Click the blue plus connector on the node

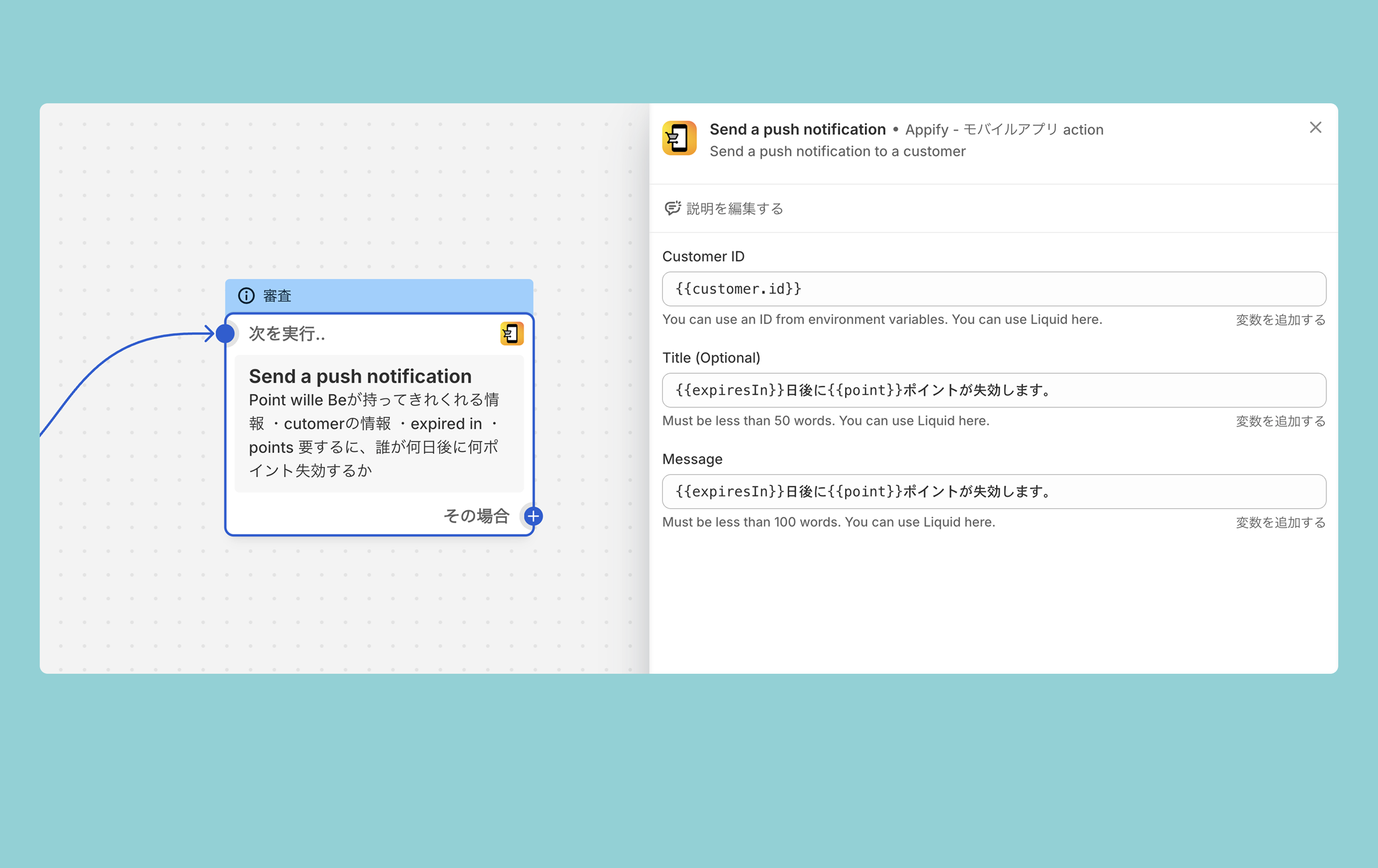click(534, 516)
